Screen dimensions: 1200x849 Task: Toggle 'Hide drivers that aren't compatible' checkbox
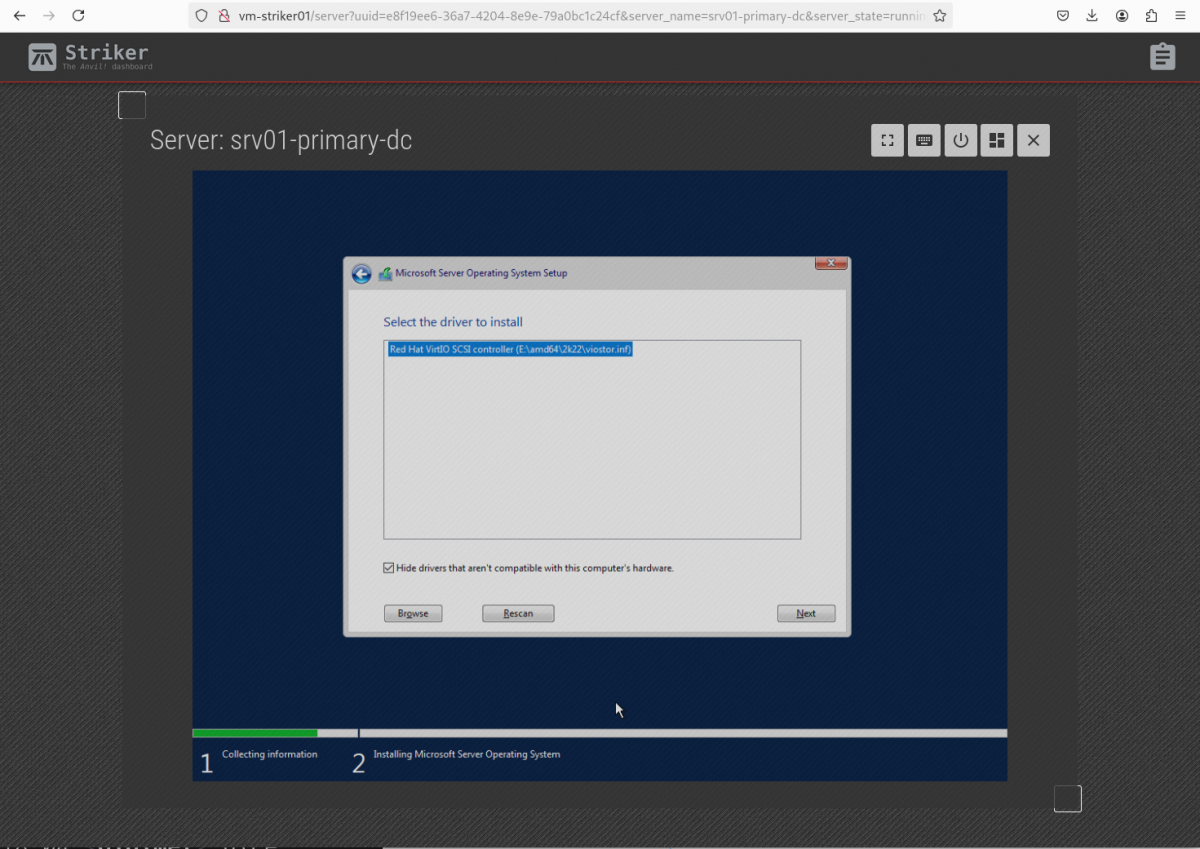tap(389, 568)
